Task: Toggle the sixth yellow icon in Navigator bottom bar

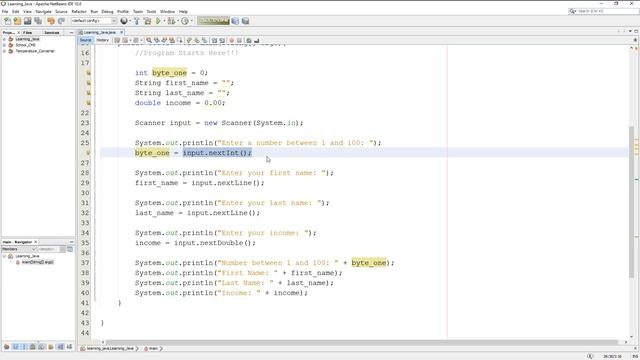Action: [x=51, y=347]
